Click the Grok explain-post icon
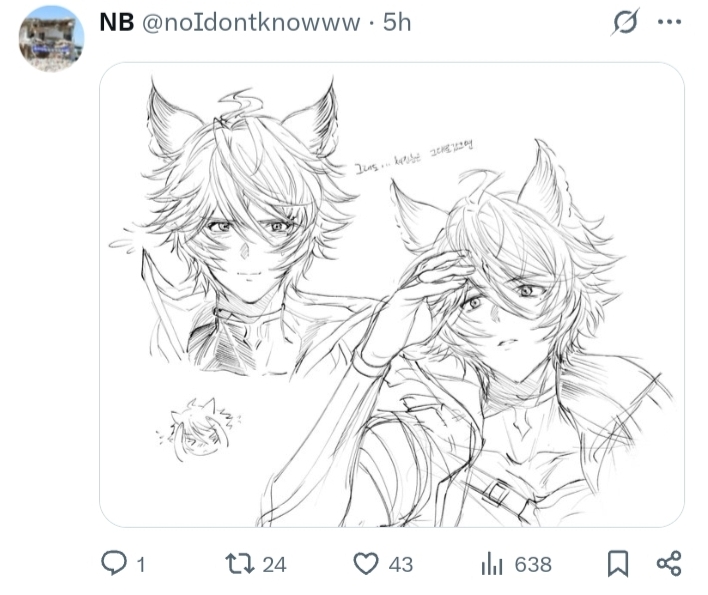This screenshot has height=595, width=708. click(626, 21)
